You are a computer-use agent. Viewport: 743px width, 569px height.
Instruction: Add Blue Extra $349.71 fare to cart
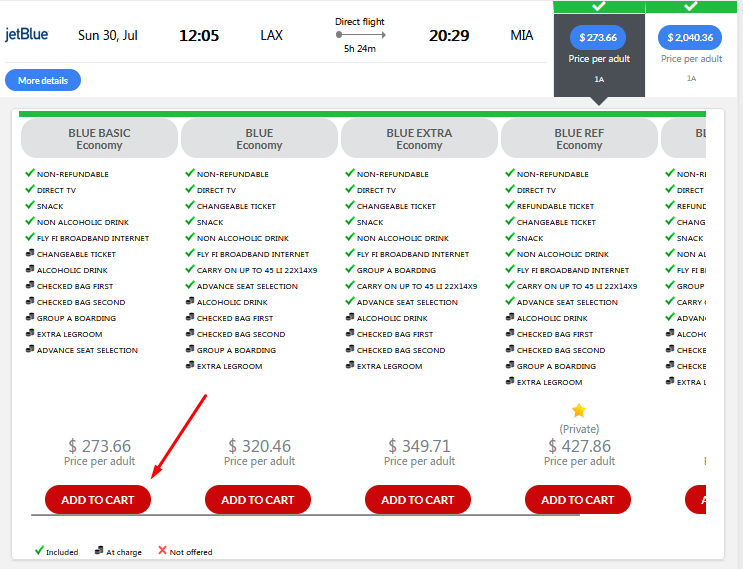[x=417, y=499]
